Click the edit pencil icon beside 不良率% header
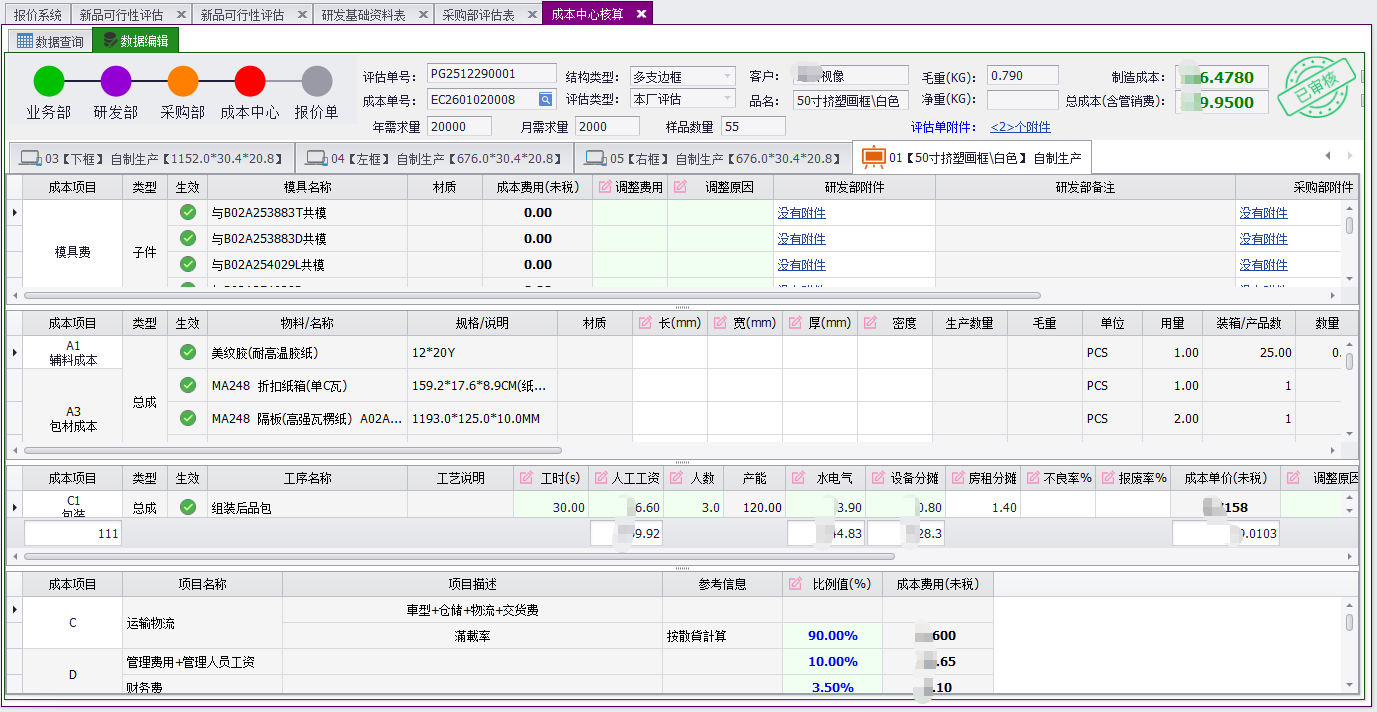 coord(1033,478)
